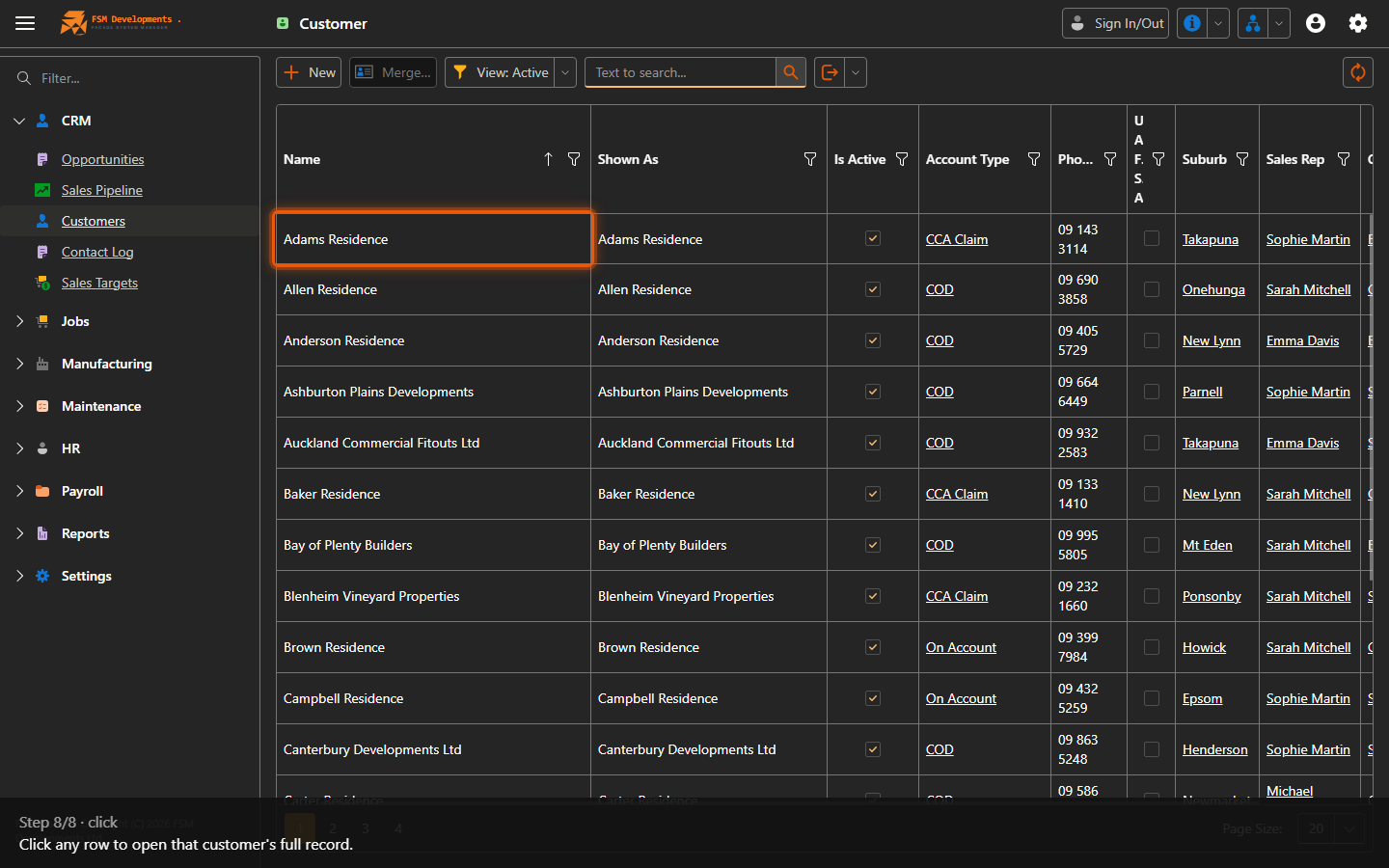Image resolution: width=1389 pixels, height=868 pixels.
Task: Select Contact Log in the sidebar
Action: (x=97, y=252)
